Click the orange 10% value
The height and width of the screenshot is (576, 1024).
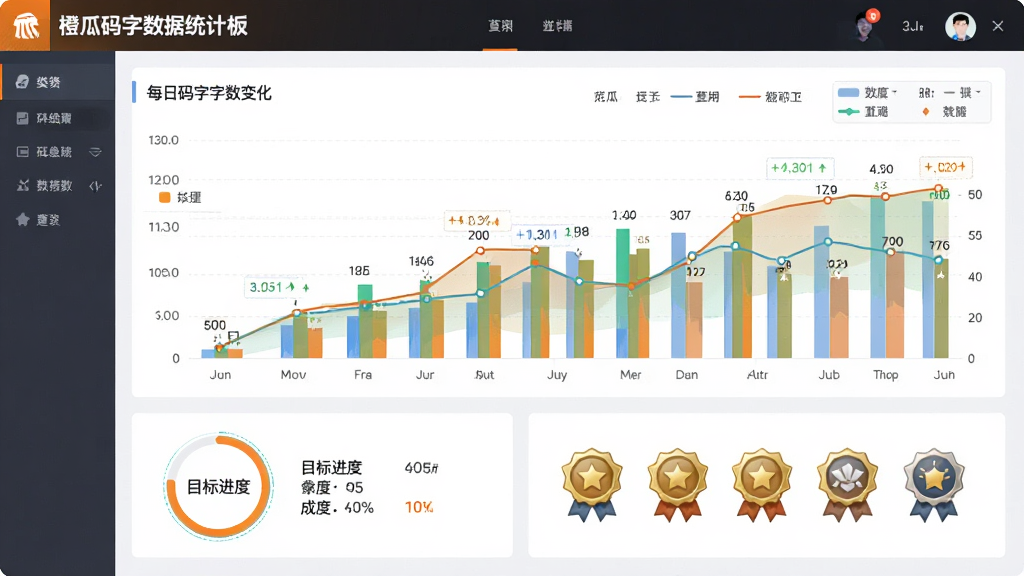click(x=419, y=507)
